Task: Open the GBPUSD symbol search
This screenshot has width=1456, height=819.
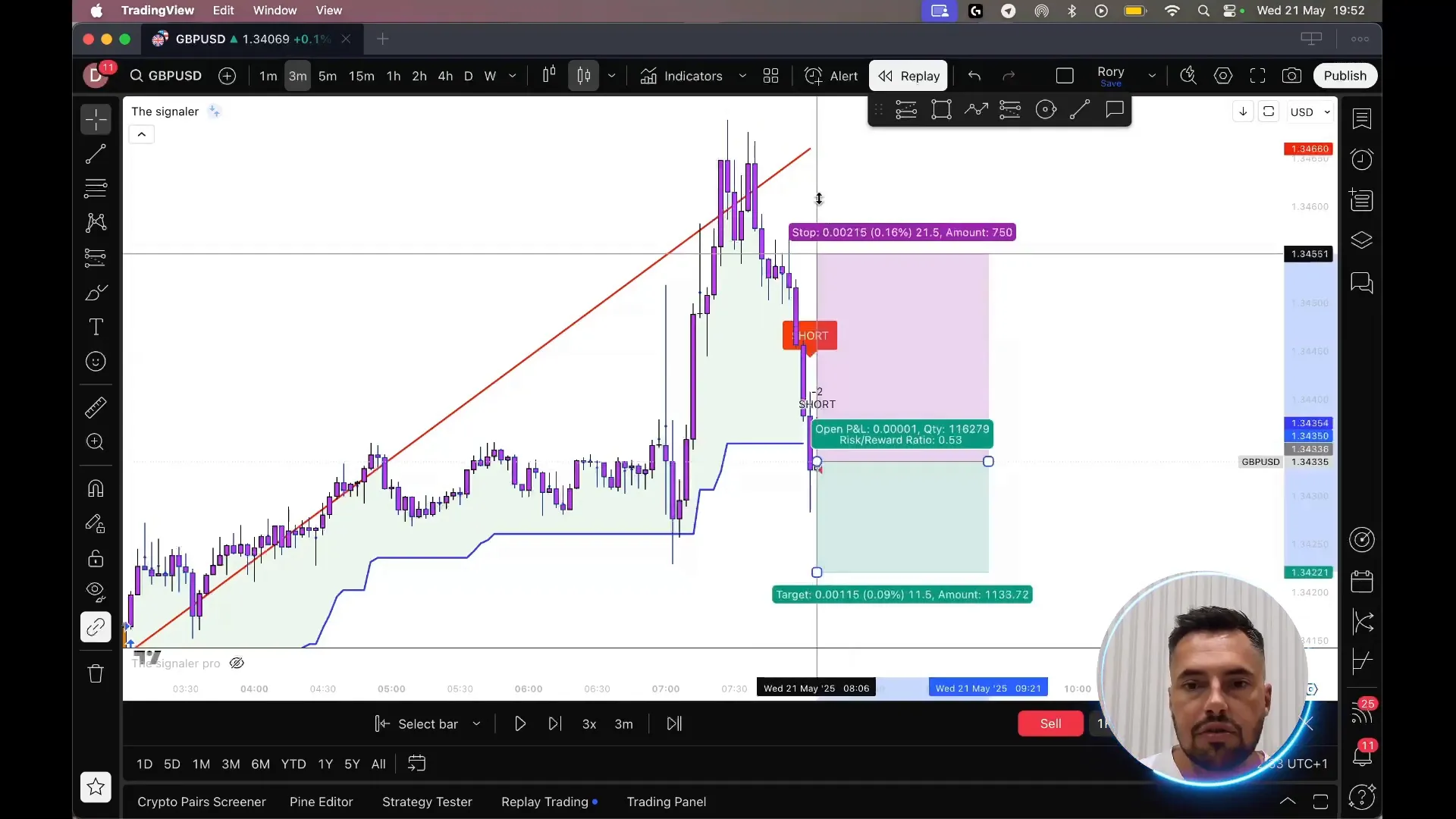Action: 166,76
